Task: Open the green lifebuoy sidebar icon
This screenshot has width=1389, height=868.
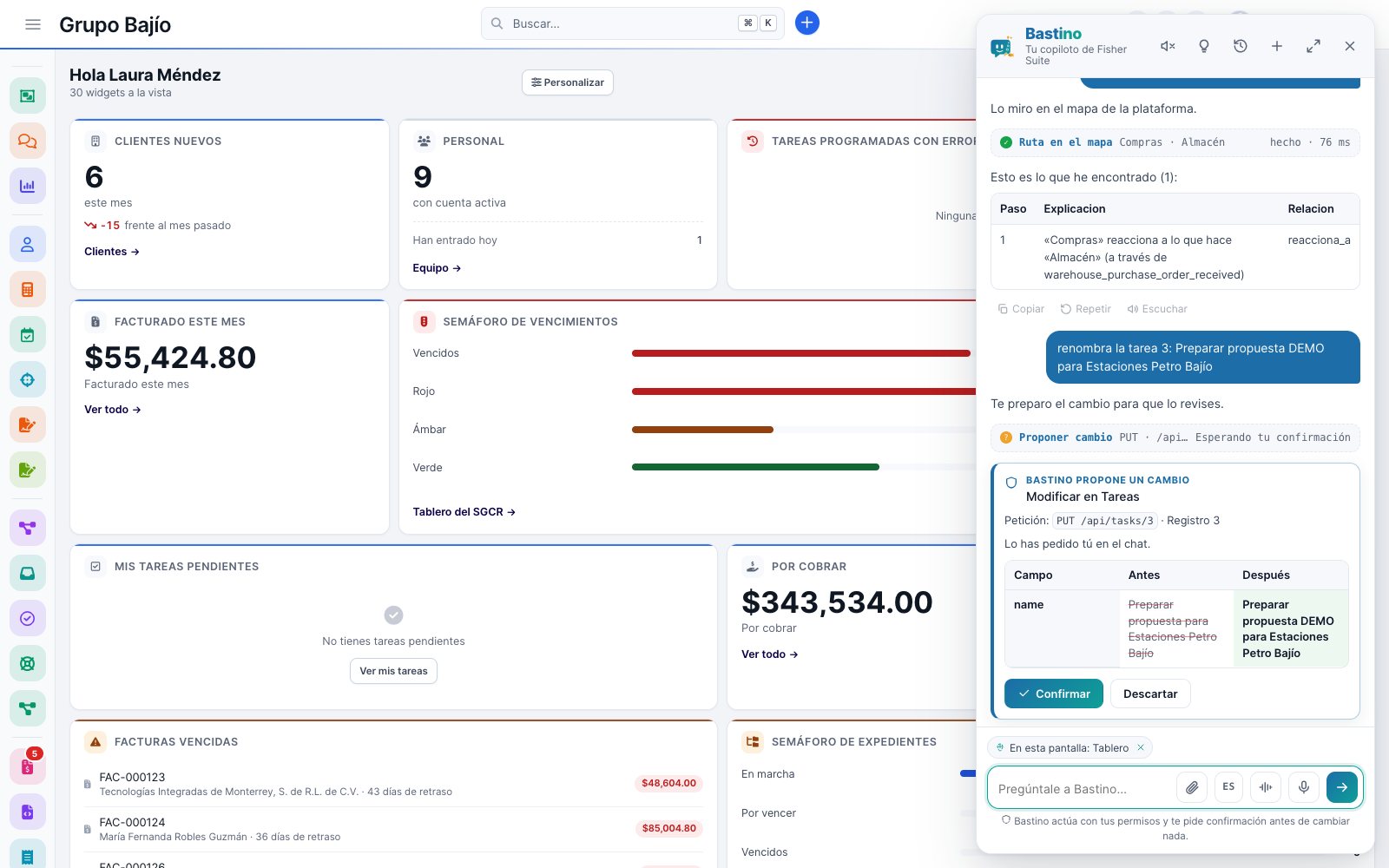Action: [28, 663]
